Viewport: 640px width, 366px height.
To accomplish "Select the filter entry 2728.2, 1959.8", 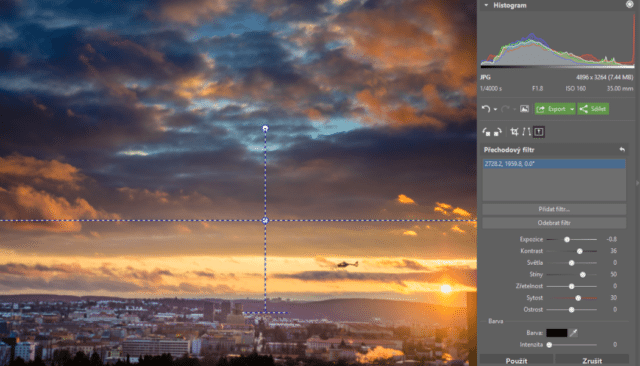I will (554, 164).
